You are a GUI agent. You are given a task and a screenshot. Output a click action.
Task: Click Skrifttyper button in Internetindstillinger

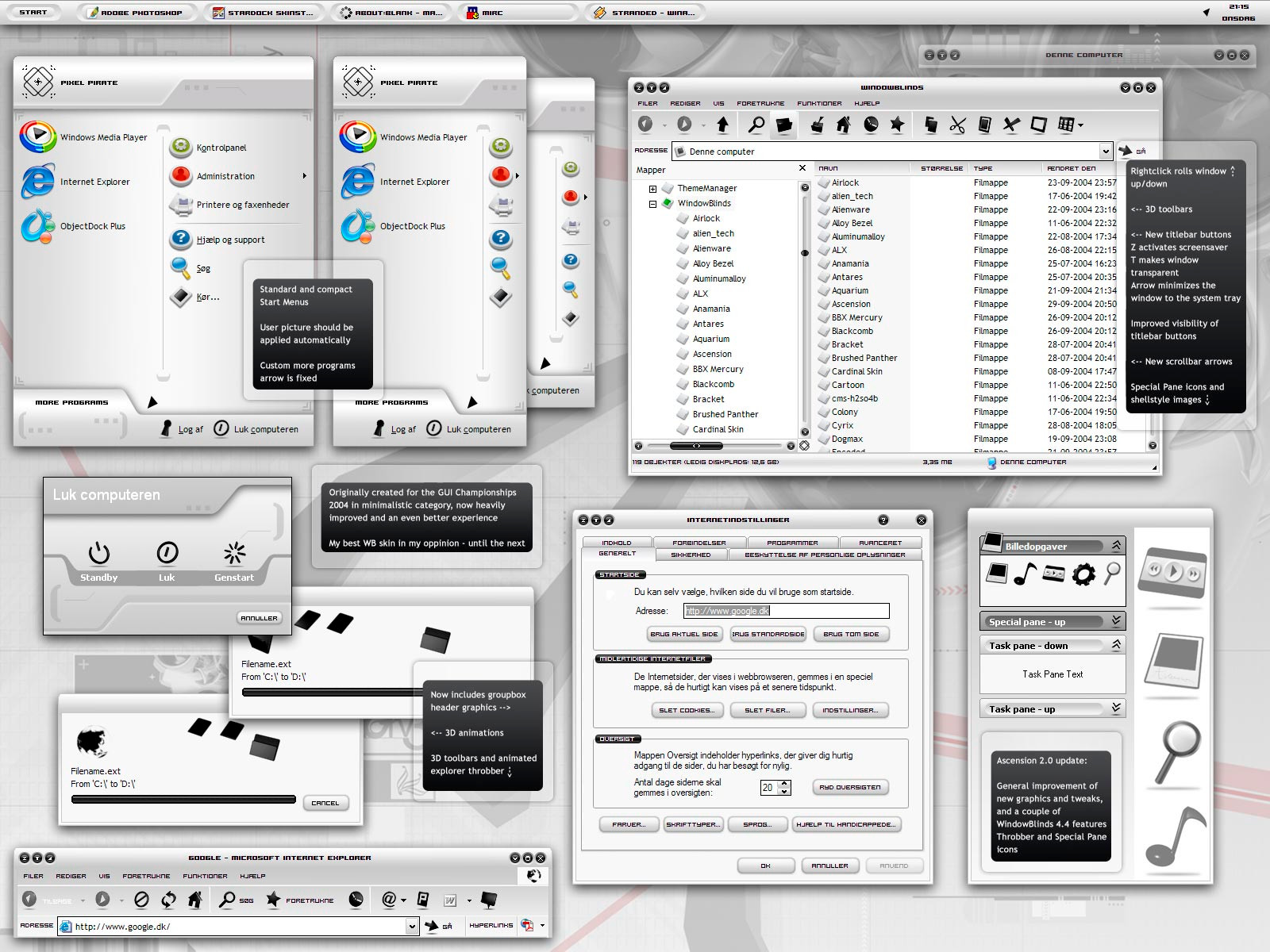(x=693, y=824)
